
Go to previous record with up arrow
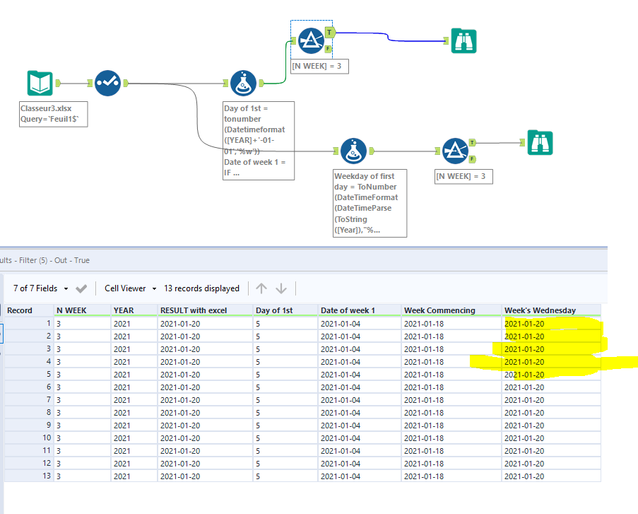(x=262, y=288)
